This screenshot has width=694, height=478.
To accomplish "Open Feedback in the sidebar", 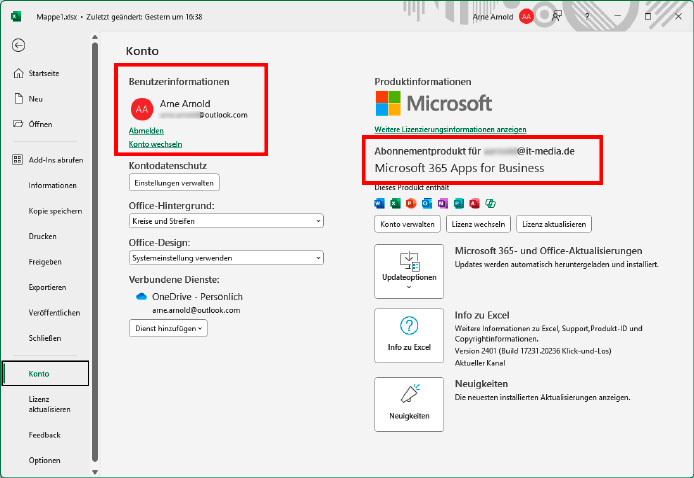I will tap(44, 435).
